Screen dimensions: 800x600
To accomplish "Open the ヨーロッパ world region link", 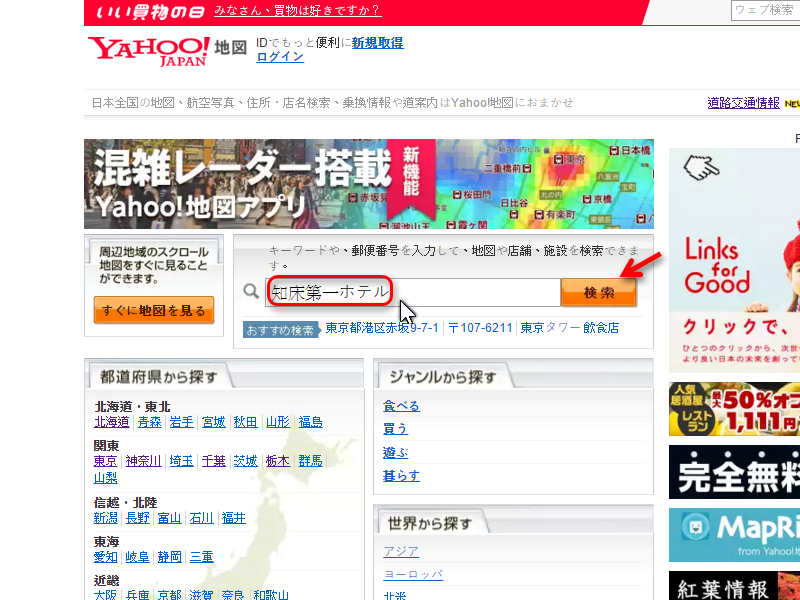I will pyautogui.click(x=413, y=574).
